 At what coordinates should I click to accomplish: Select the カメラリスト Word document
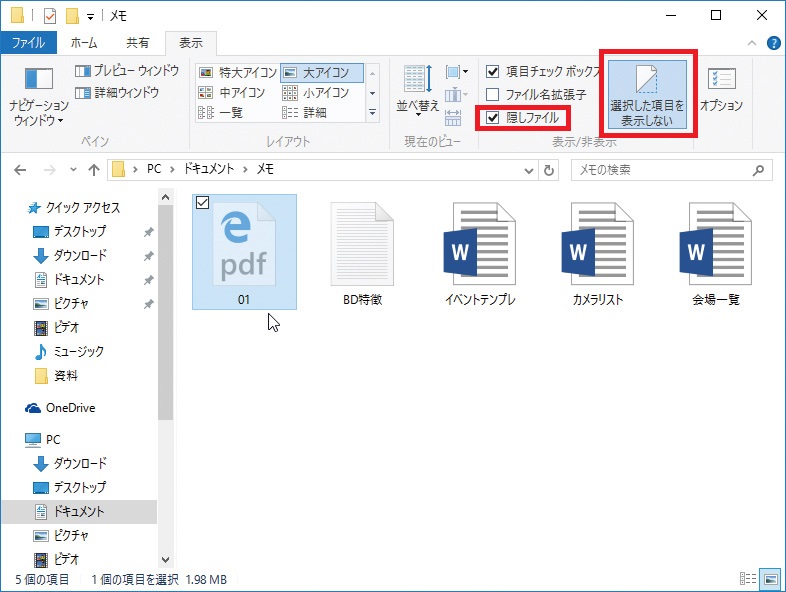(598, 252)
